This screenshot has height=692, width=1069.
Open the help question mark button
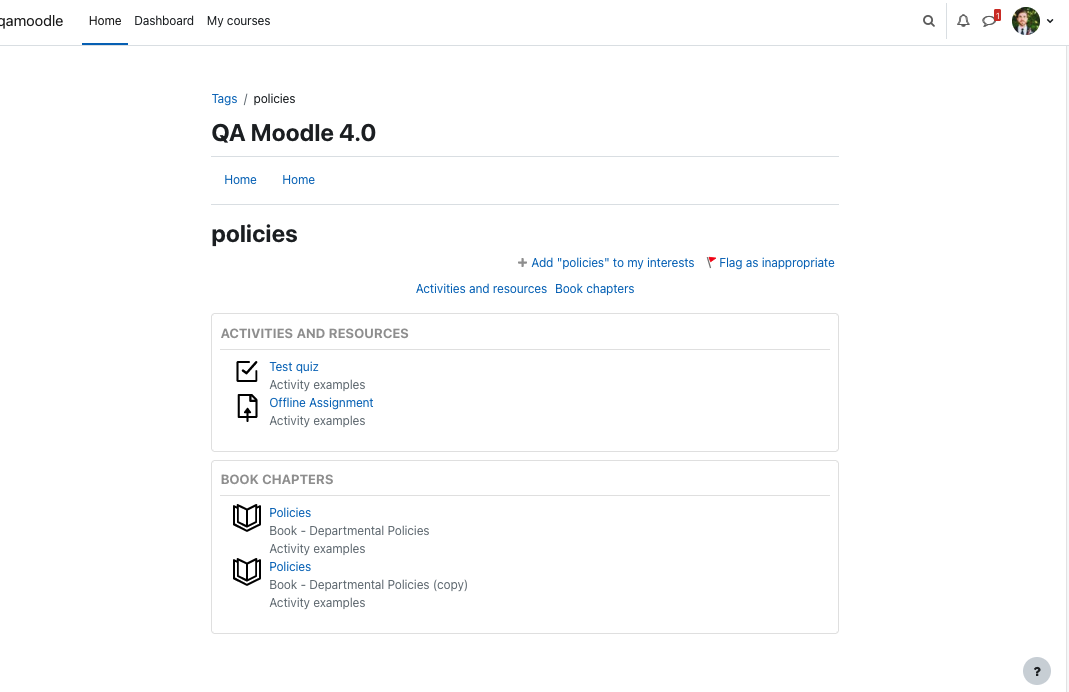[1036, 671]
